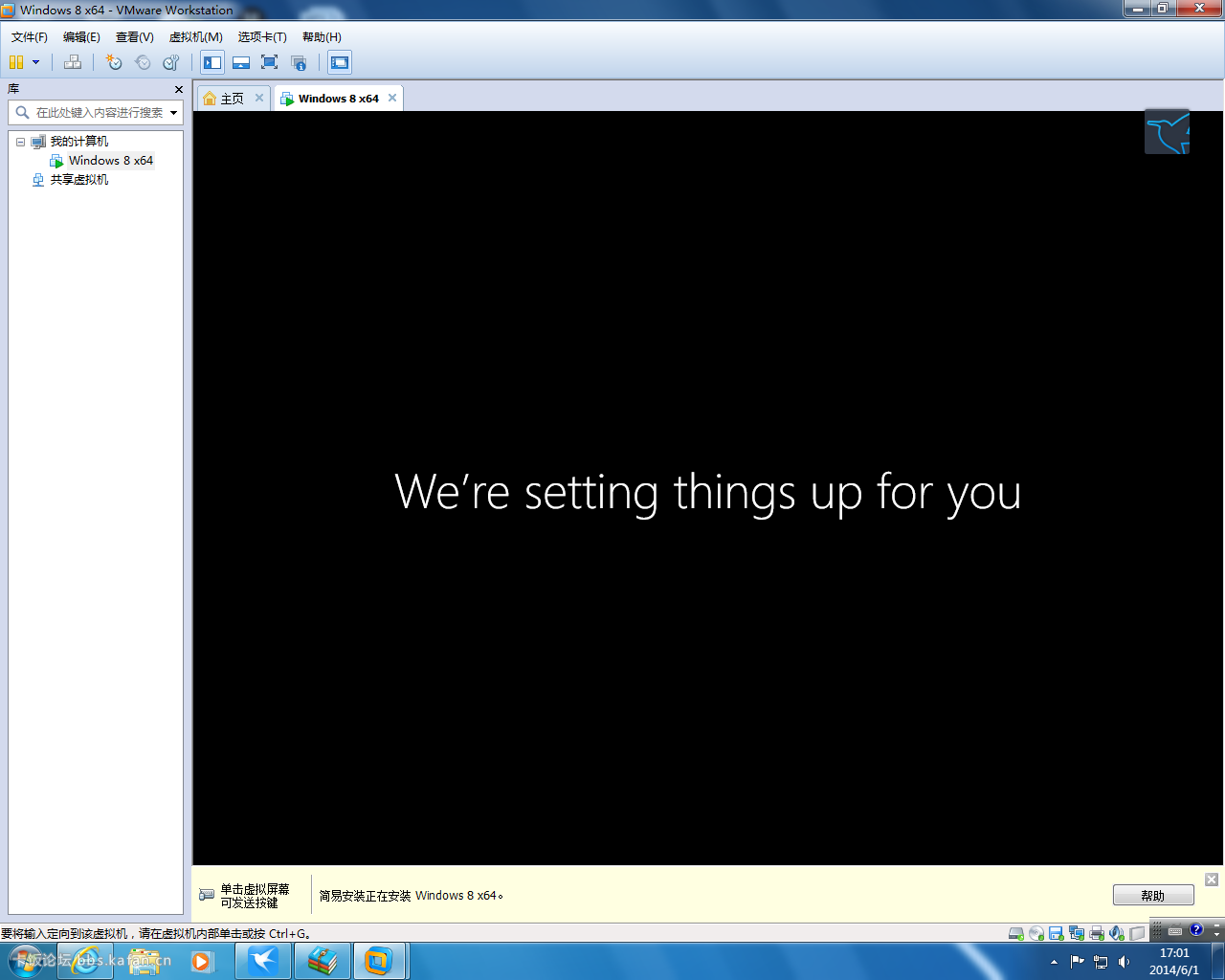Image resolution: width=1225 pixels, height=980 pixels.
Task: Toggle the thumbnail bar view
Action: 241,62
